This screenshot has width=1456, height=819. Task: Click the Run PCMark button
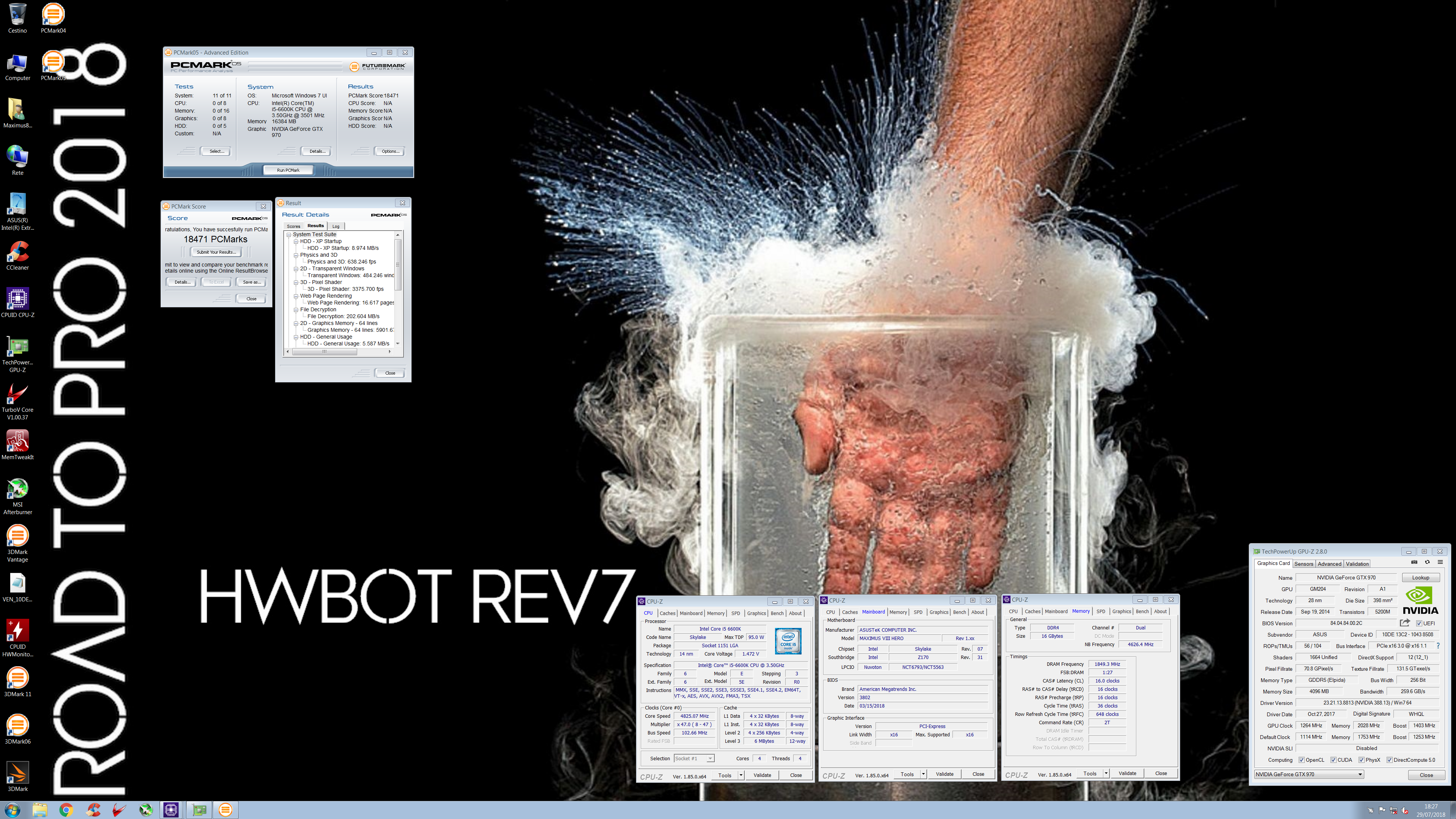click(288, 170)
